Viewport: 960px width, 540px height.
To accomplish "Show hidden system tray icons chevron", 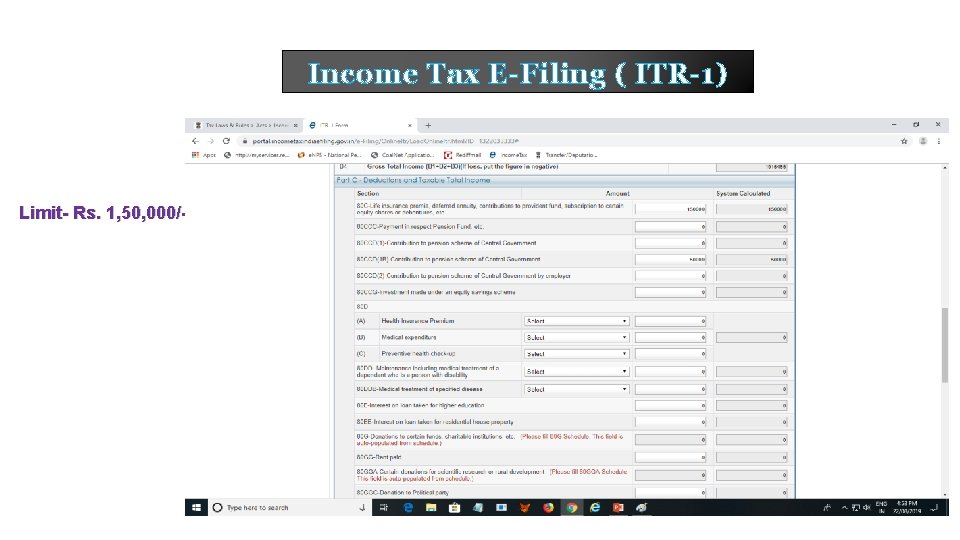I will click(845, 508).
